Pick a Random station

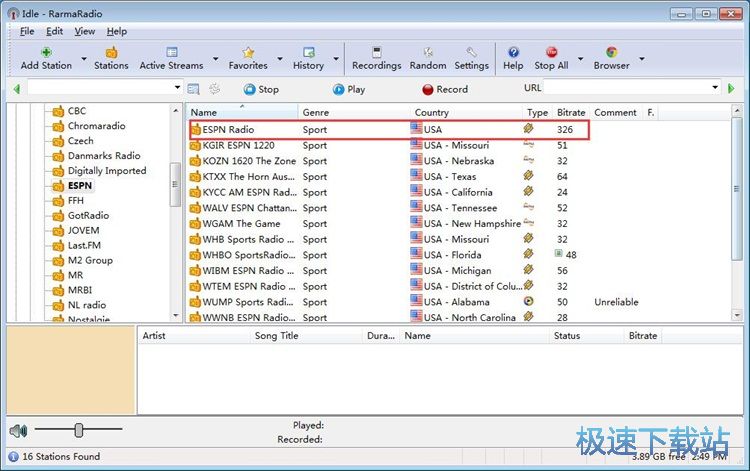[x=428, y=58]
